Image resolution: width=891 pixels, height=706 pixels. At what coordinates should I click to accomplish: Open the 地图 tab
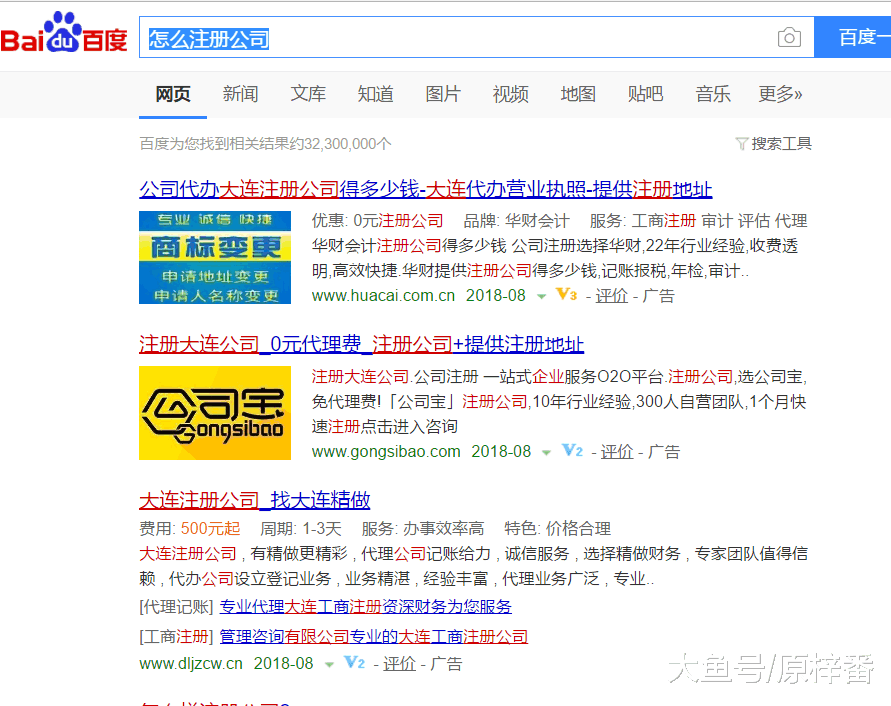[578, 94]
